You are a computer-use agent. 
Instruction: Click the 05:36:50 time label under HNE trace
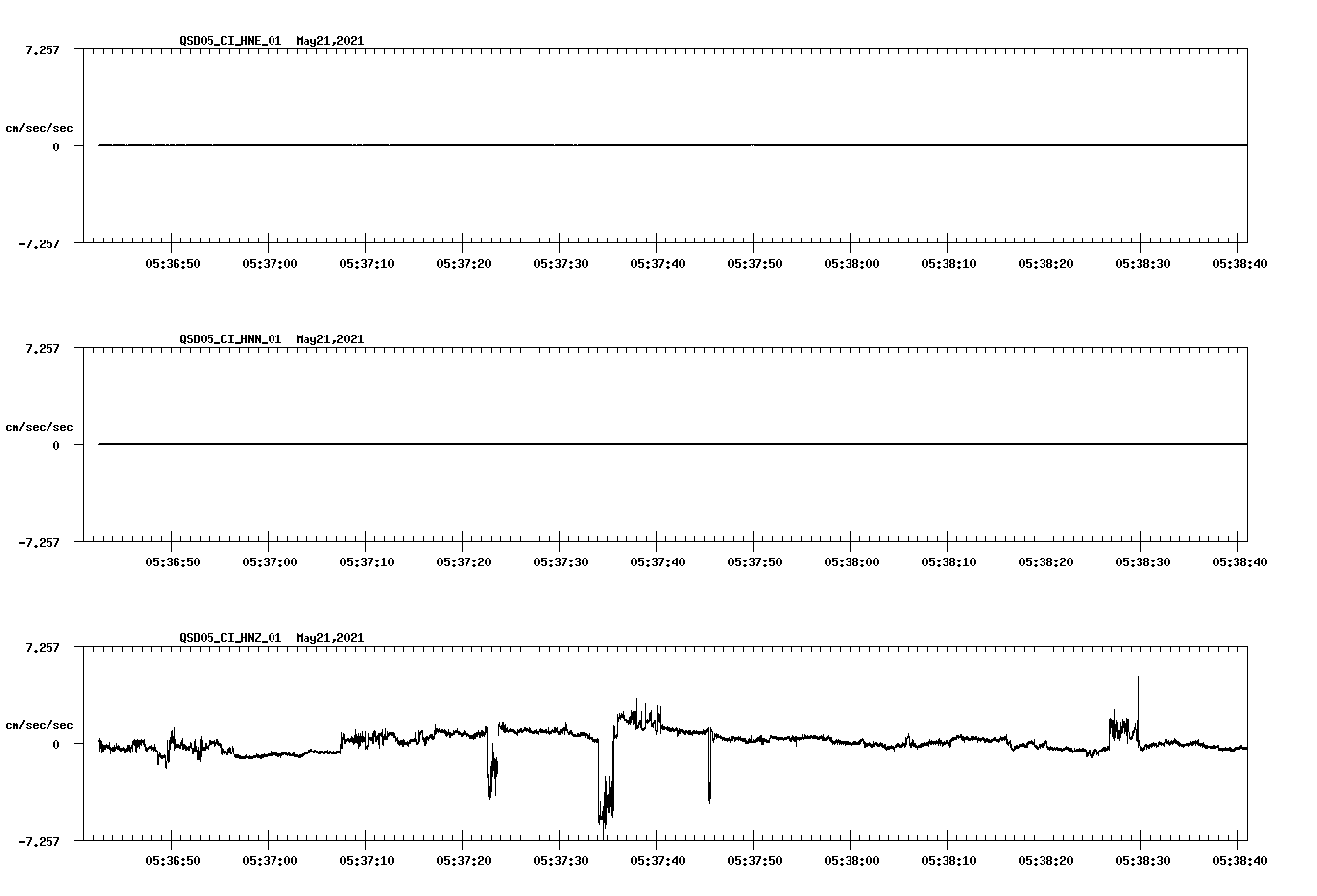172,261
